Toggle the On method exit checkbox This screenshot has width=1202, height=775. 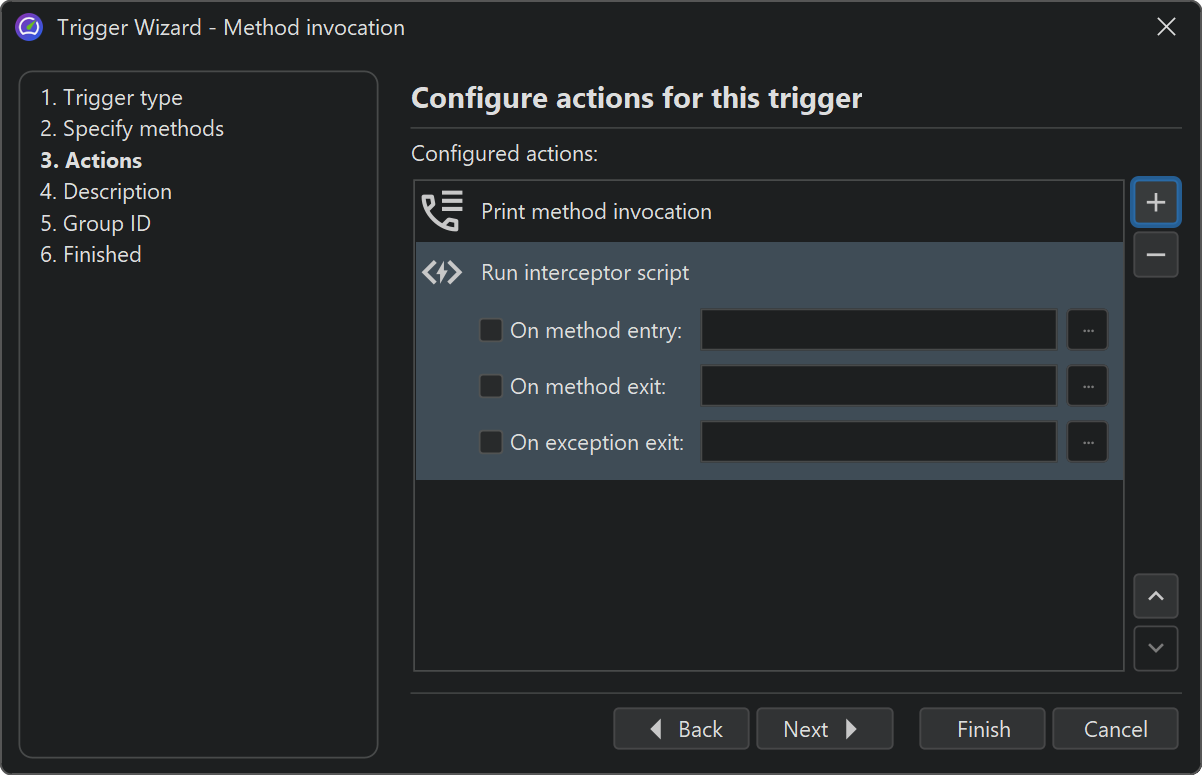pos(491,386)
